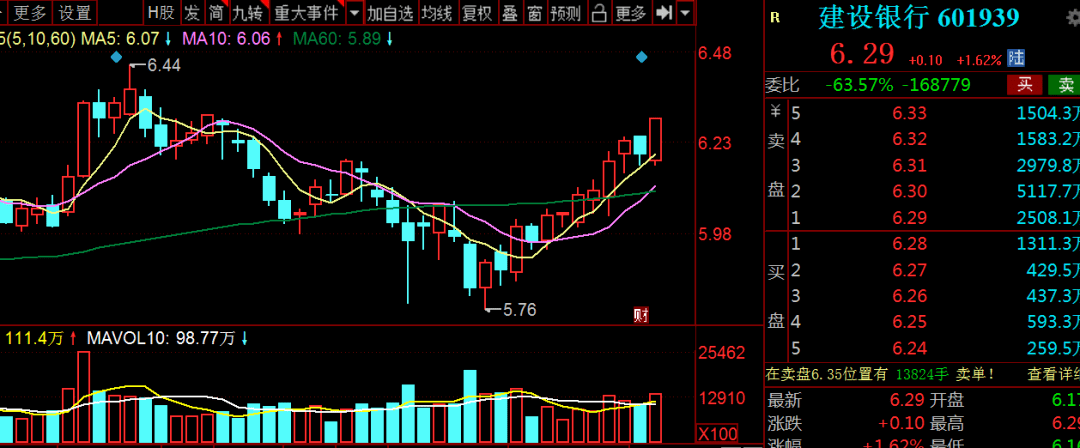Click the 叠 overlay toolbar icon
The height and width of the screenshot is (448, 1080).
(x=510, y=12)
